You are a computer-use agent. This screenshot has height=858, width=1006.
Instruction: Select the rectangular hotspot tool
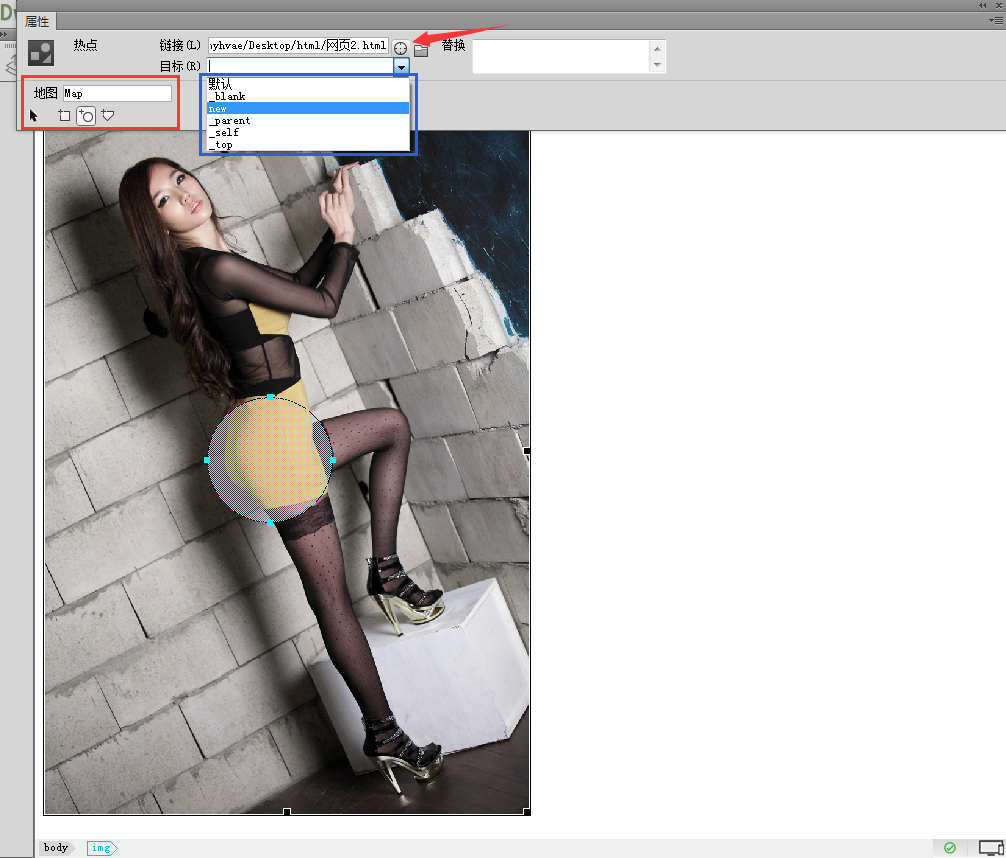[x=63, y=115]
